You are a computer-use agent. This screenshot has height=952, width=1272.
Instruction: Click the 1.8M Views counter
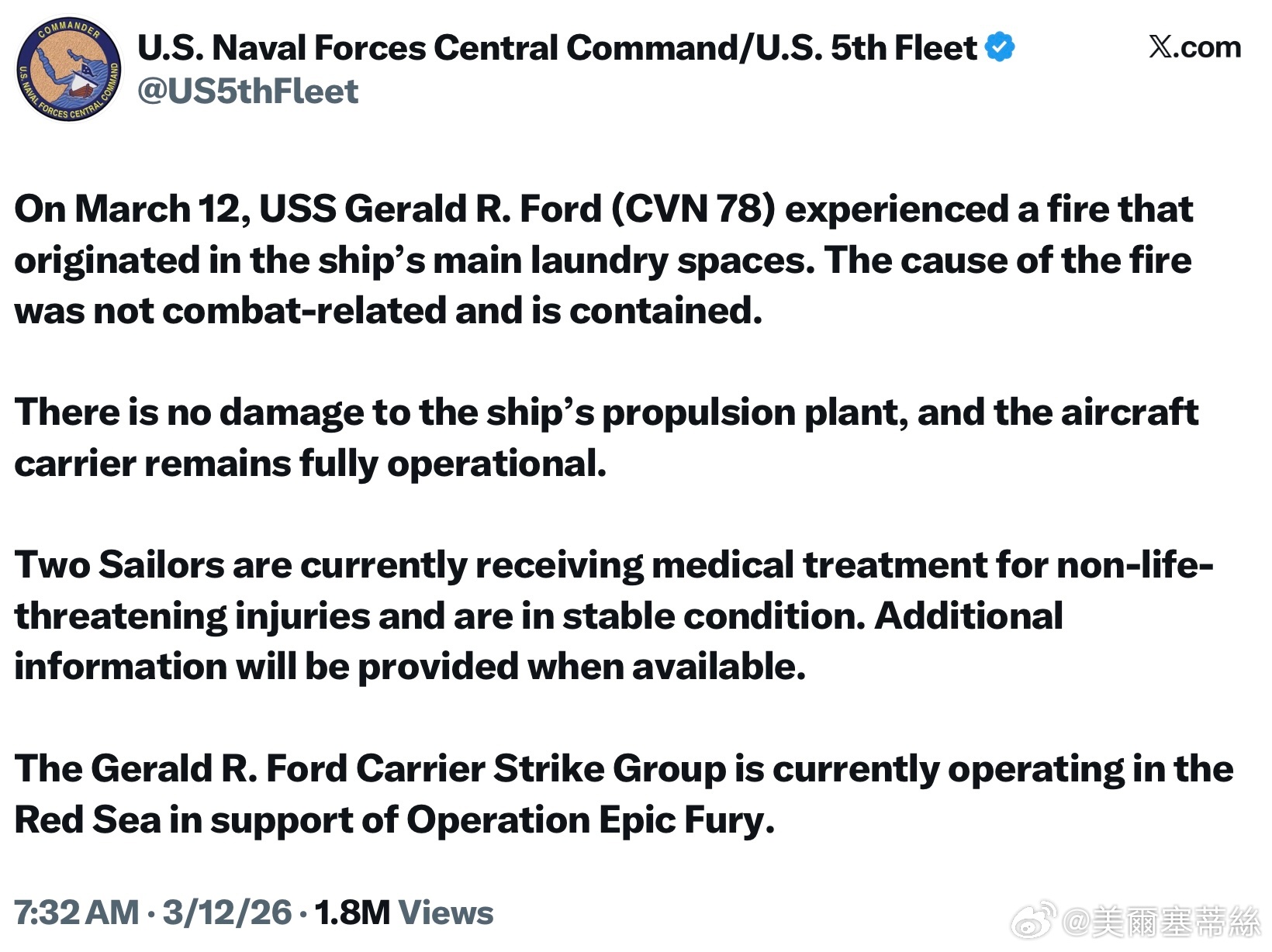point(404,912)
